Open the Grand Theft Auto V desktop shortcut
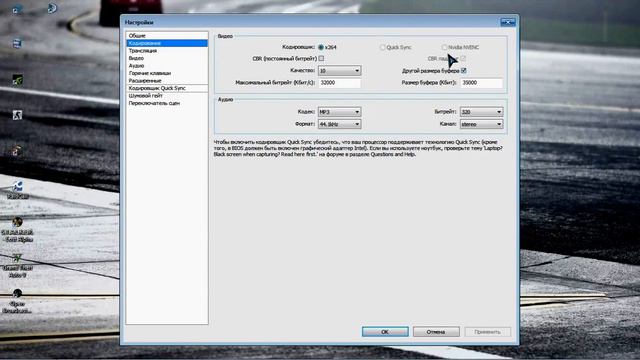Viewport: 640px width, 360px height. pos(18,265)
